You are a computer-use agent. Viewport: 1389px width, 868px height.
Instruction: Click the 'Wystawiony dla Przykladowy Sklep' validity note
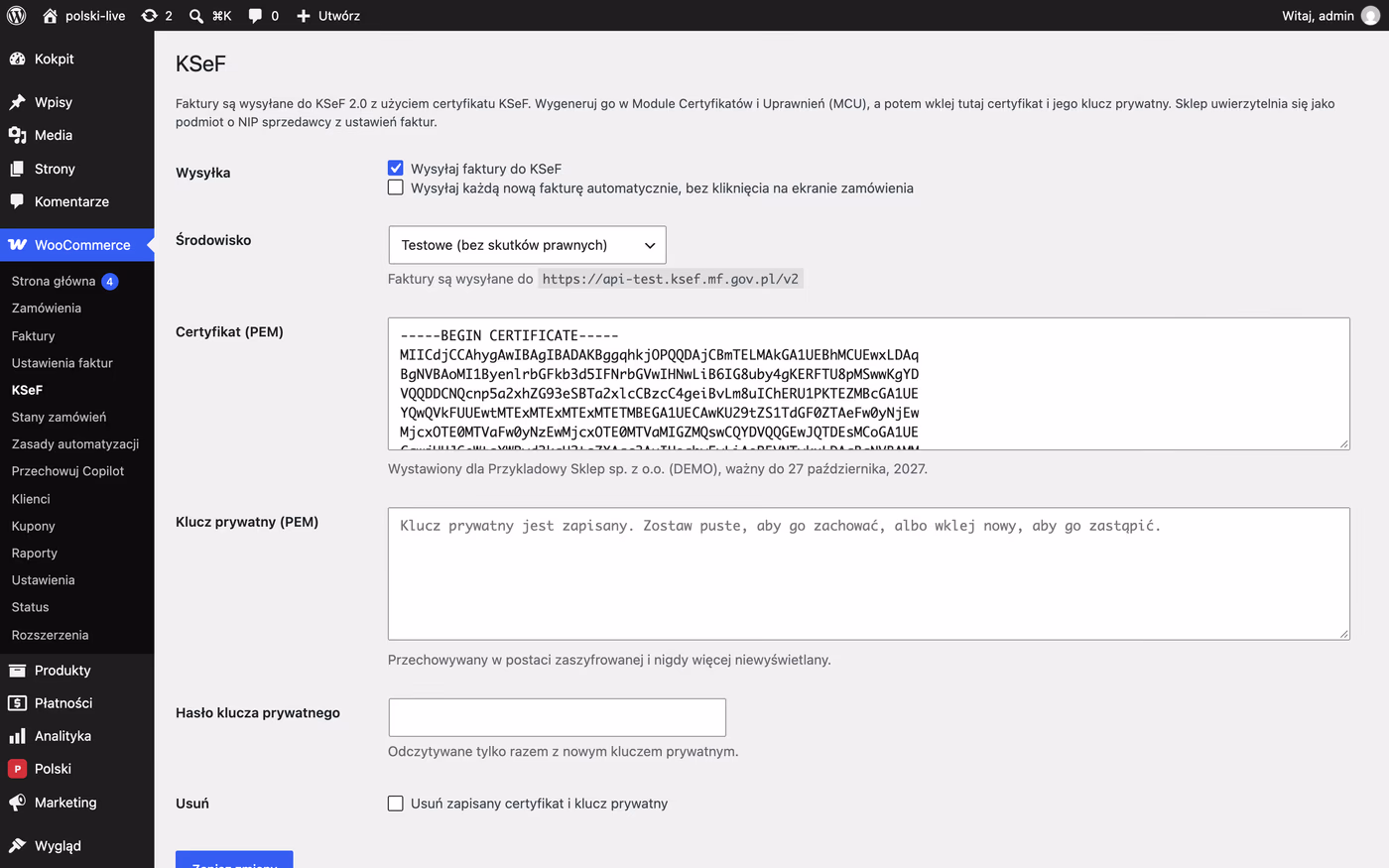coord(658,469)
